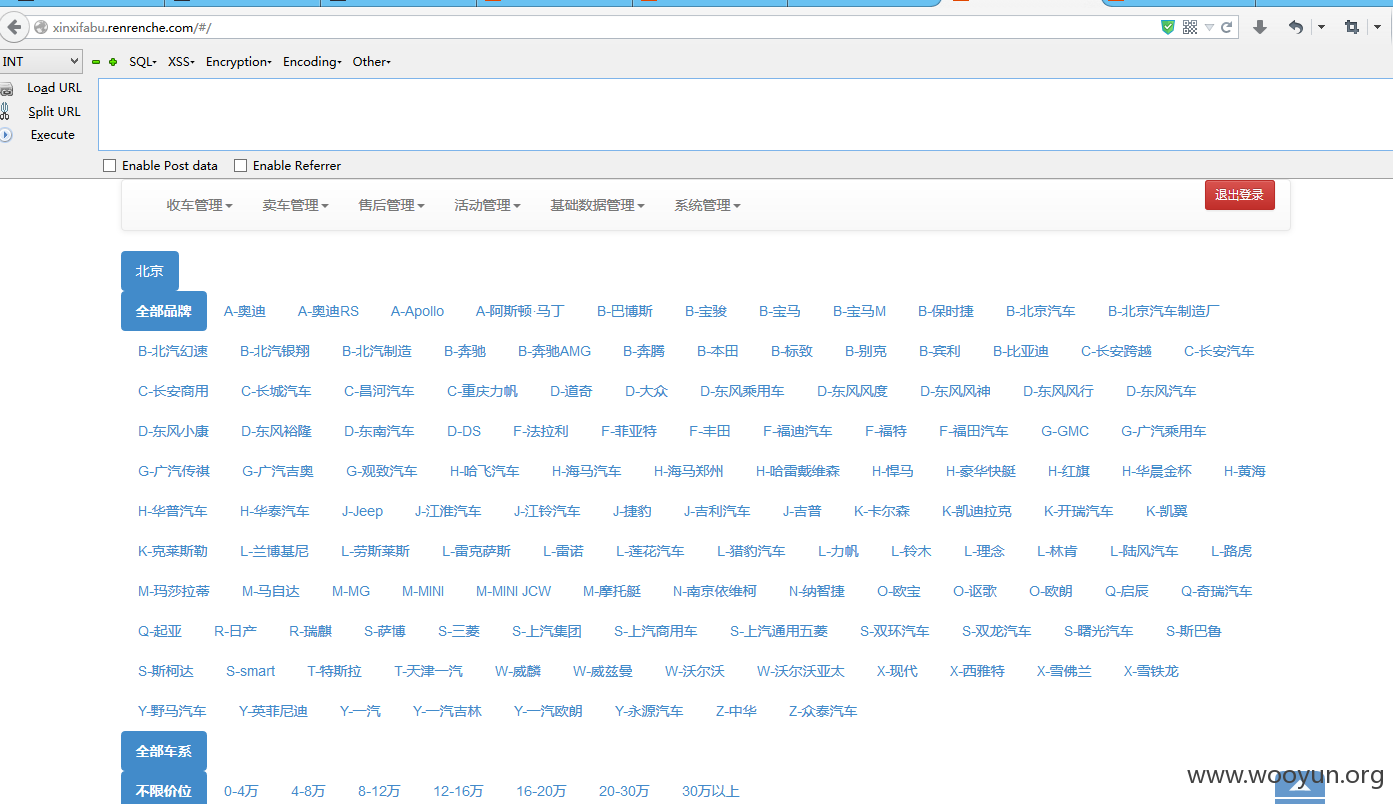Click the Split URL text button
The image size is (1393, 804).
tap(55, 112)
